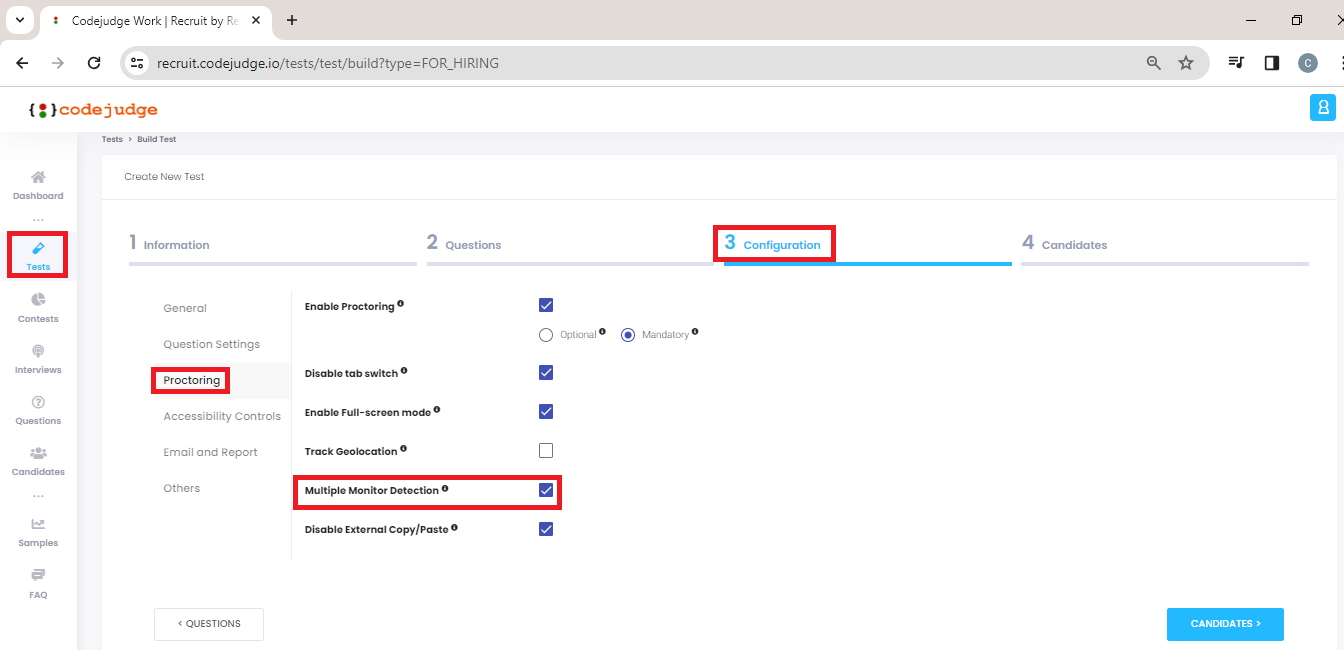Open the Interviews section
The height and width of the screenshot is (650, 1344).
37,360
